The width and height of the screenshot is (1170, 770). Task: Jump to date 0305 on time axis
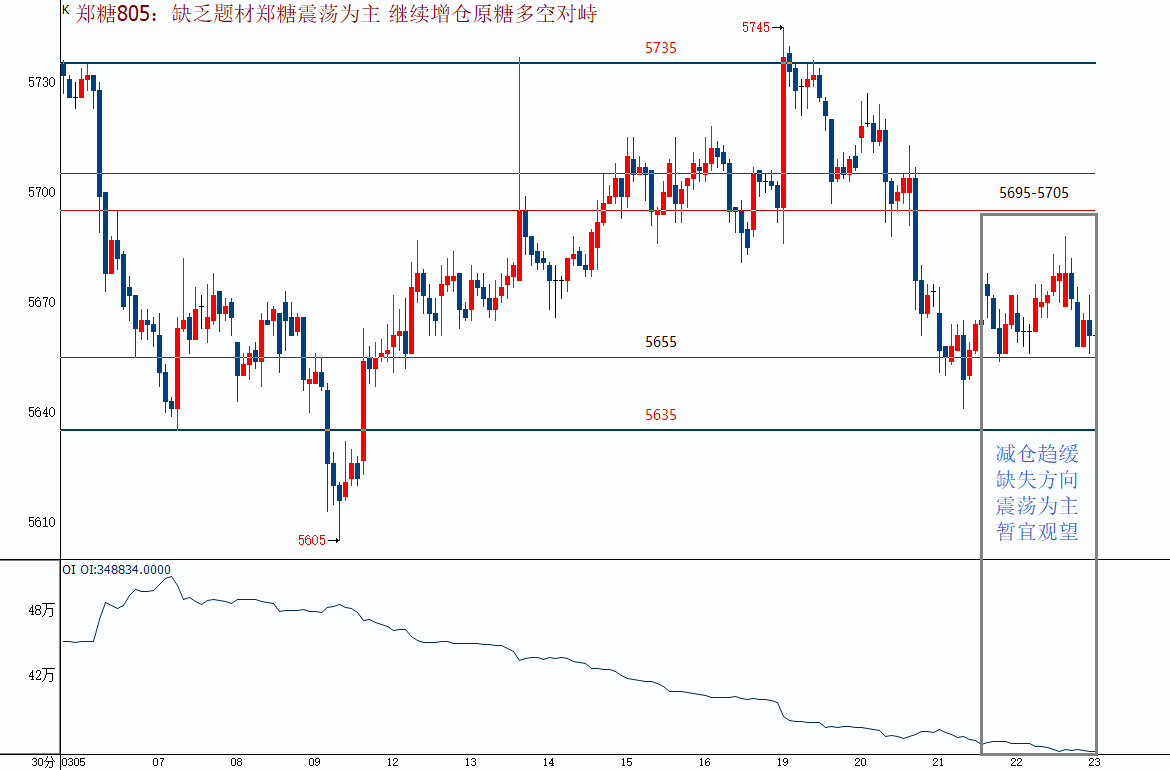[73, 762]
